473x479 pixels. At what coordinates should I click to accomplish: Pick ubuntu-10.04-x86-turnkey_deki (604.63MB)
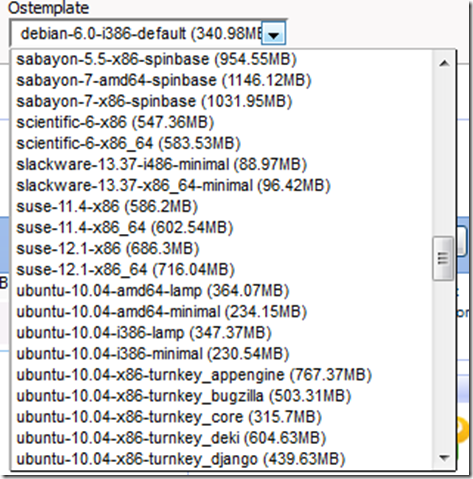click(x=223, y=438)
